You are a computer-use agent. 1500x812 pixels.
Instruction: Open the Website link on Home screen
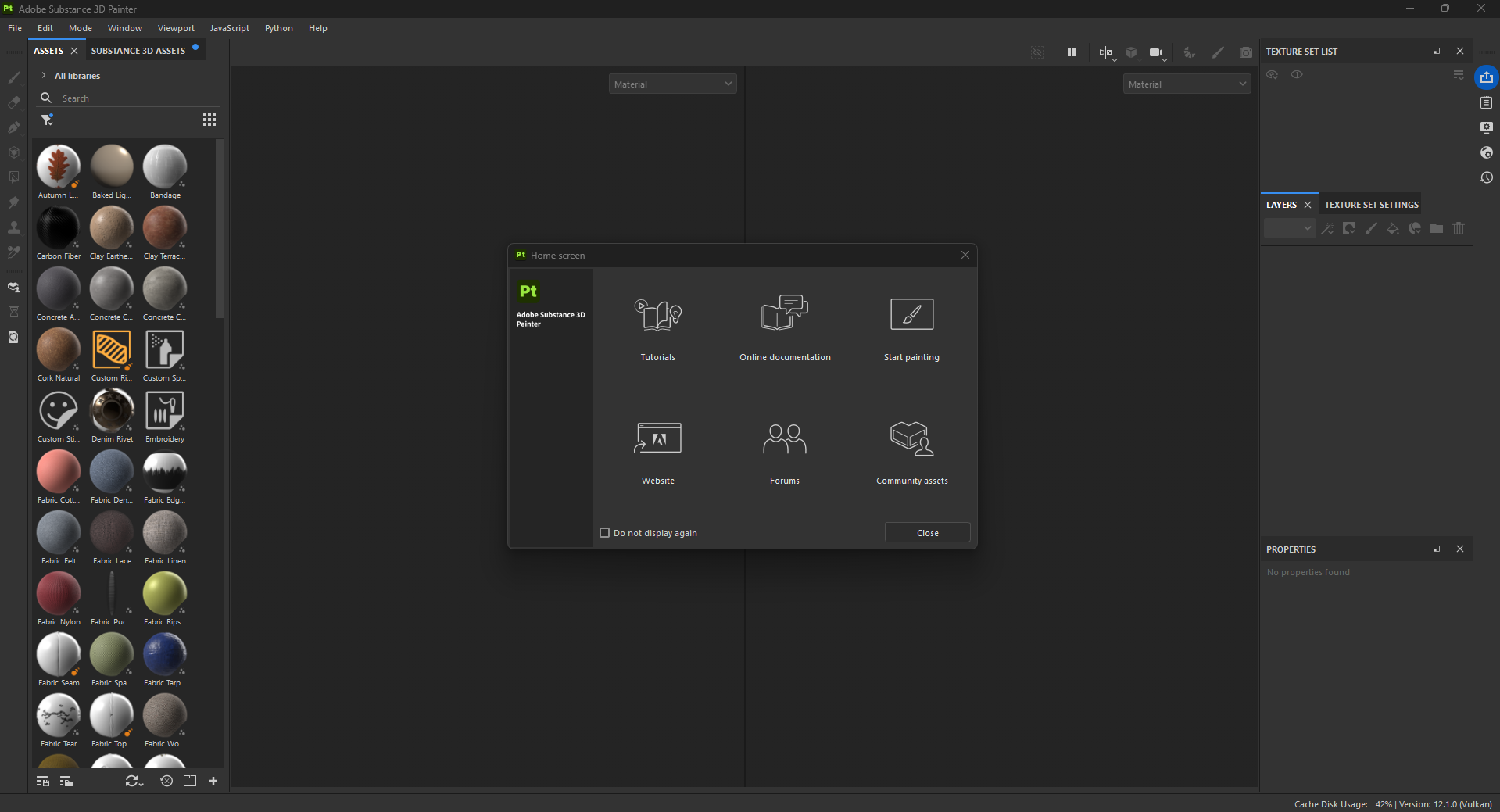(x=658, y=453)
